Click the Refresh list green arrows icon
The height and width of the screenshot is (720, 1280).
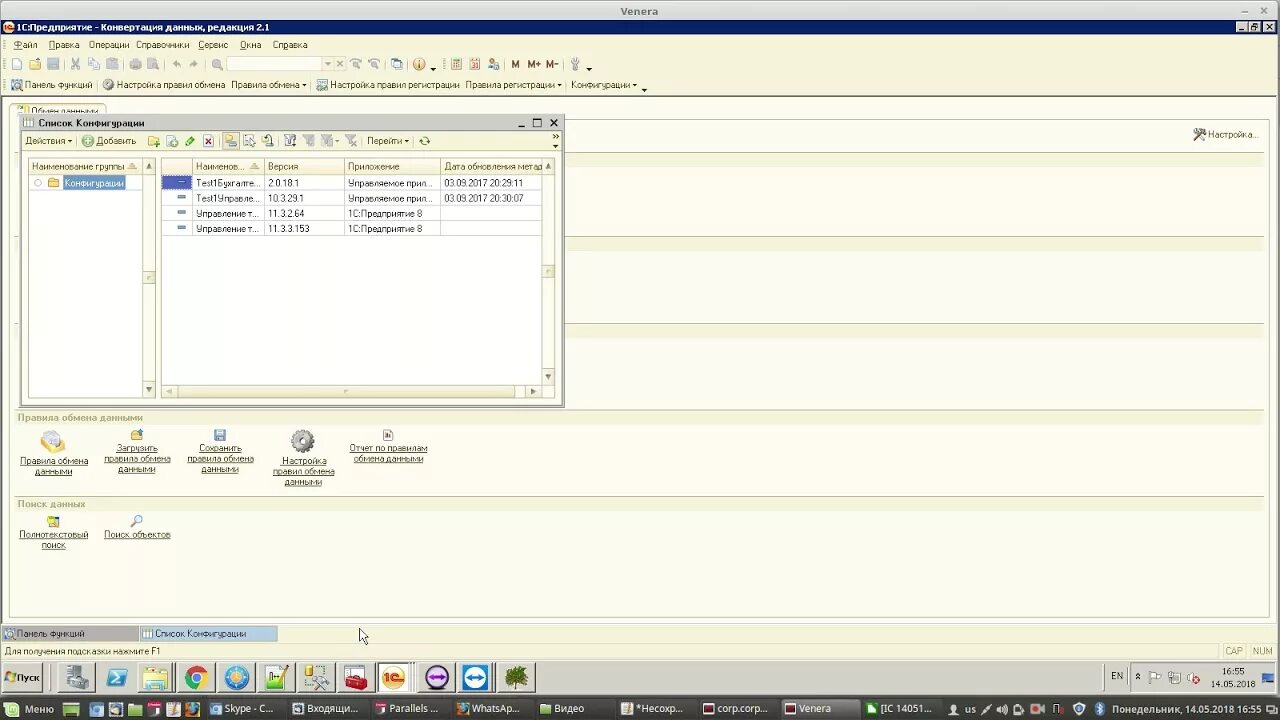coord(425,141)
